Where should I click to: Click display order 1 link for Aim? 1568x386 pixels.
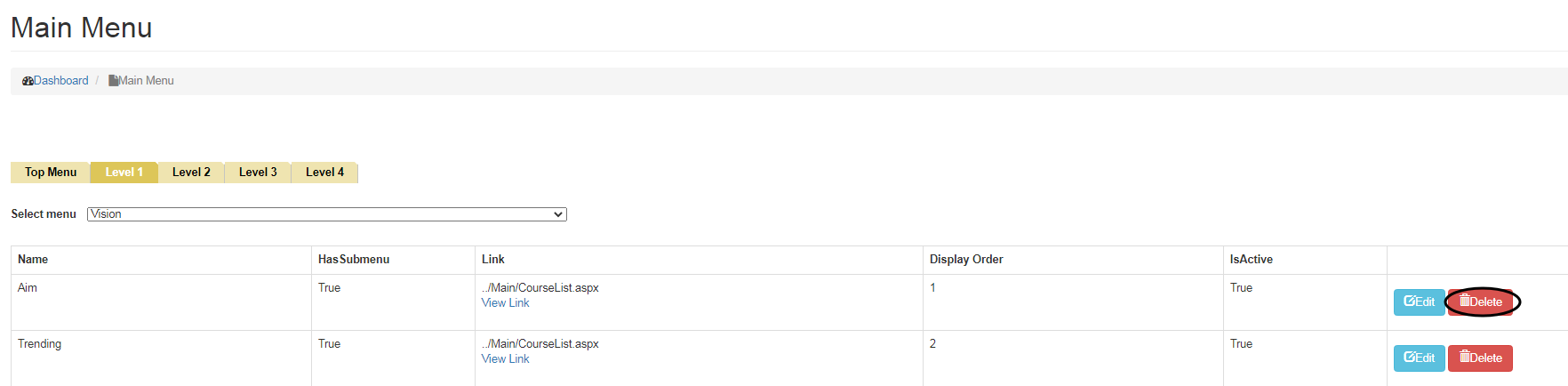pos(932,288)
